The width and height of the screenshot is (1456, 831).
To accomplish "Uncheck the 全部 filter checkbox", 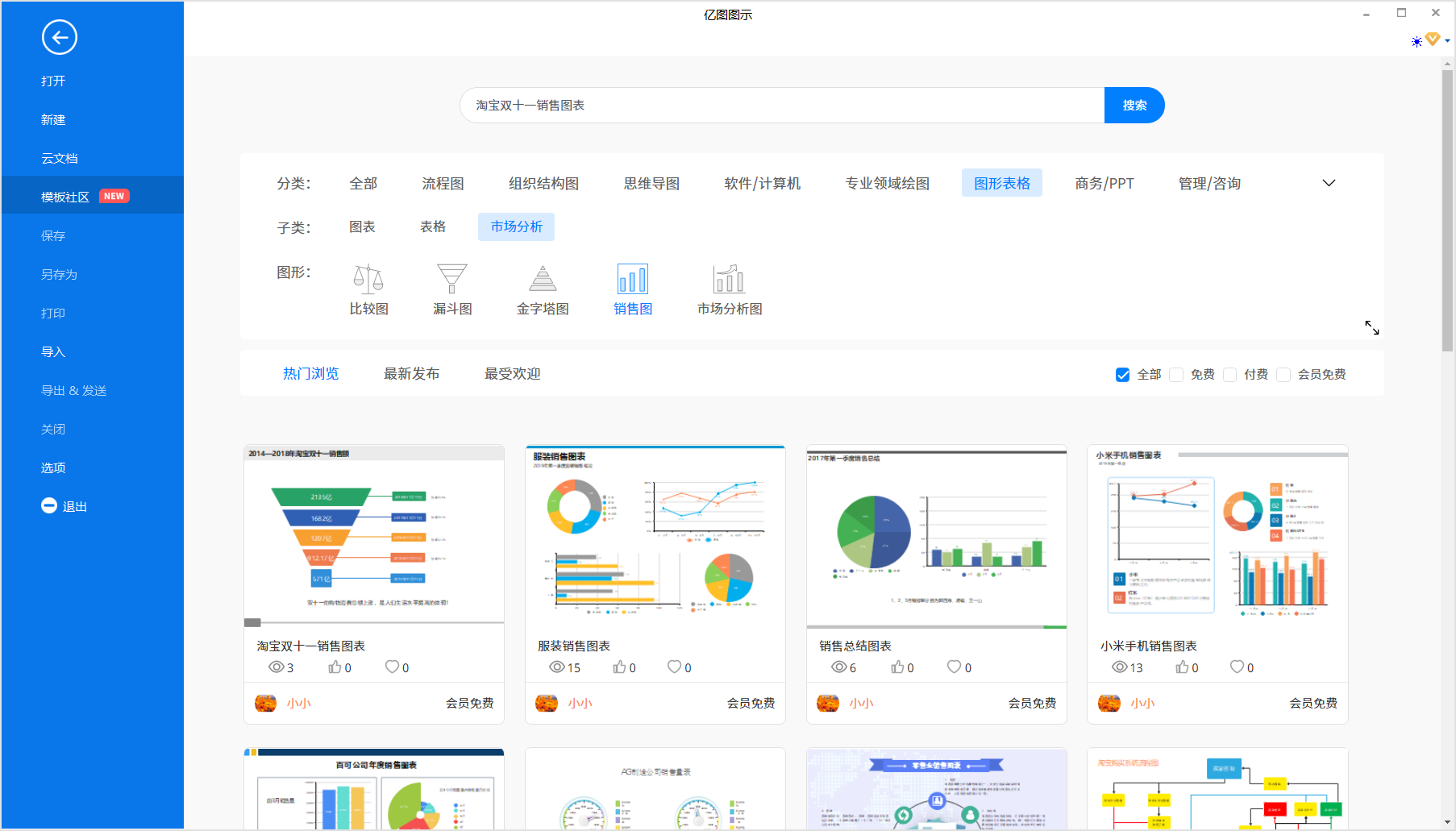I will pyautogui.click(x=1122, y=375).
